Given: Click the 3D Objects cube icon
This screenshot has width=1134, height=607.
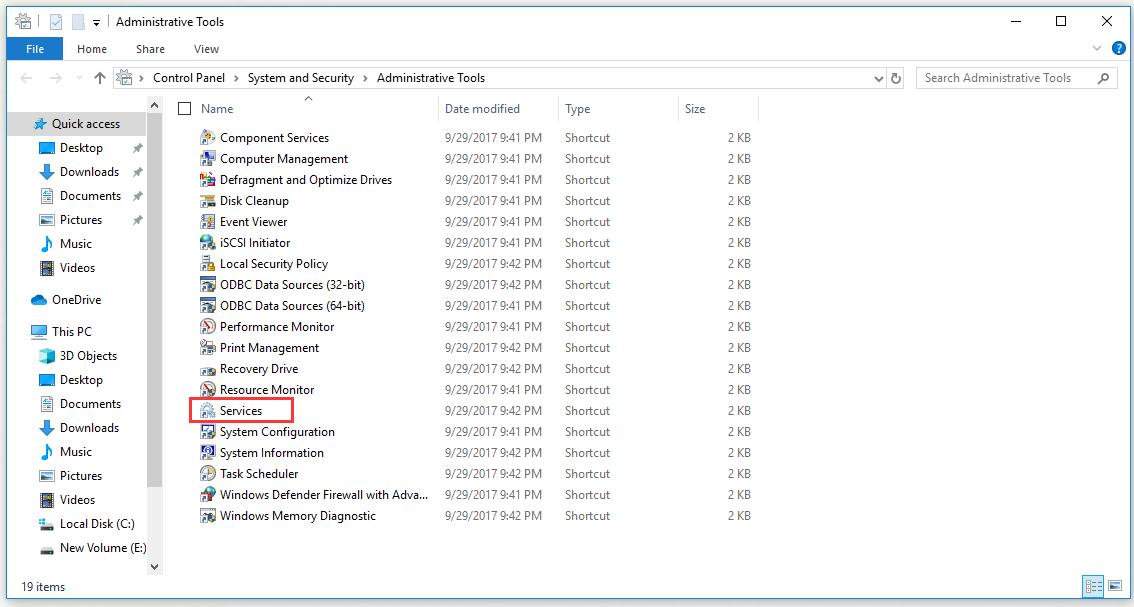Looking at the screenshot, I should pos(47,355).
